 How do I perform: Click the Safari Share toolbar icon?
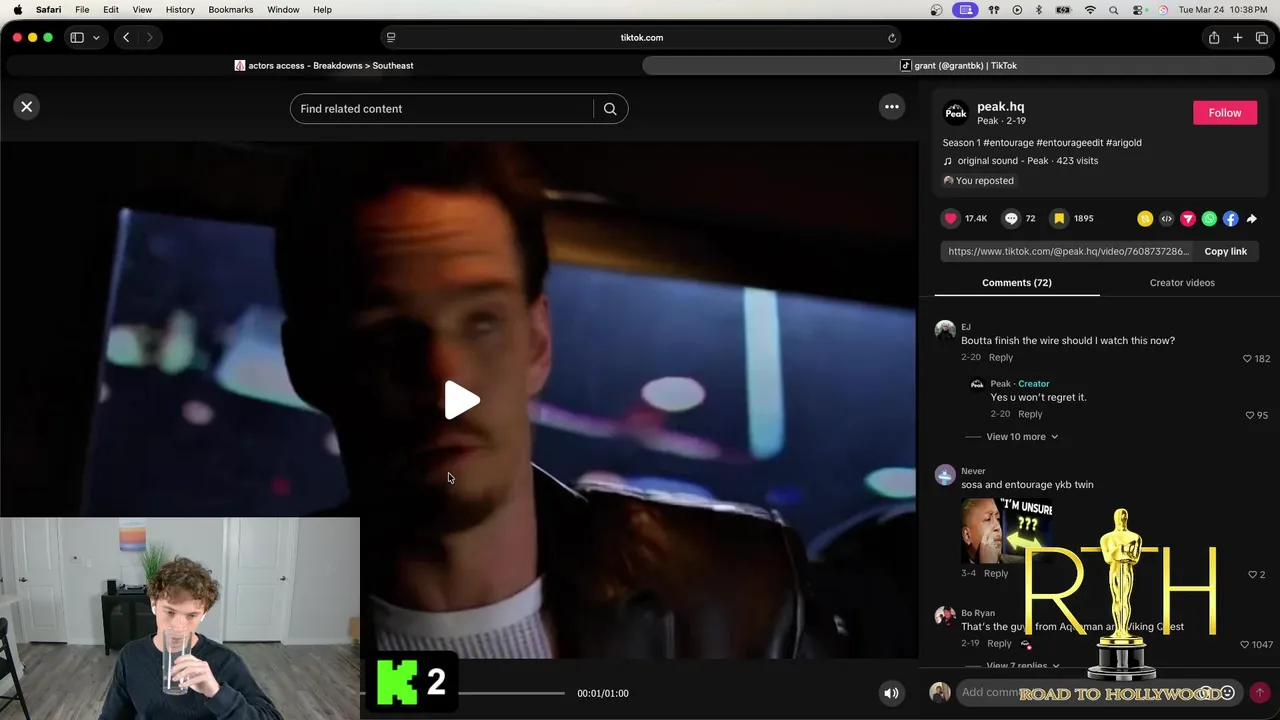1213,38
